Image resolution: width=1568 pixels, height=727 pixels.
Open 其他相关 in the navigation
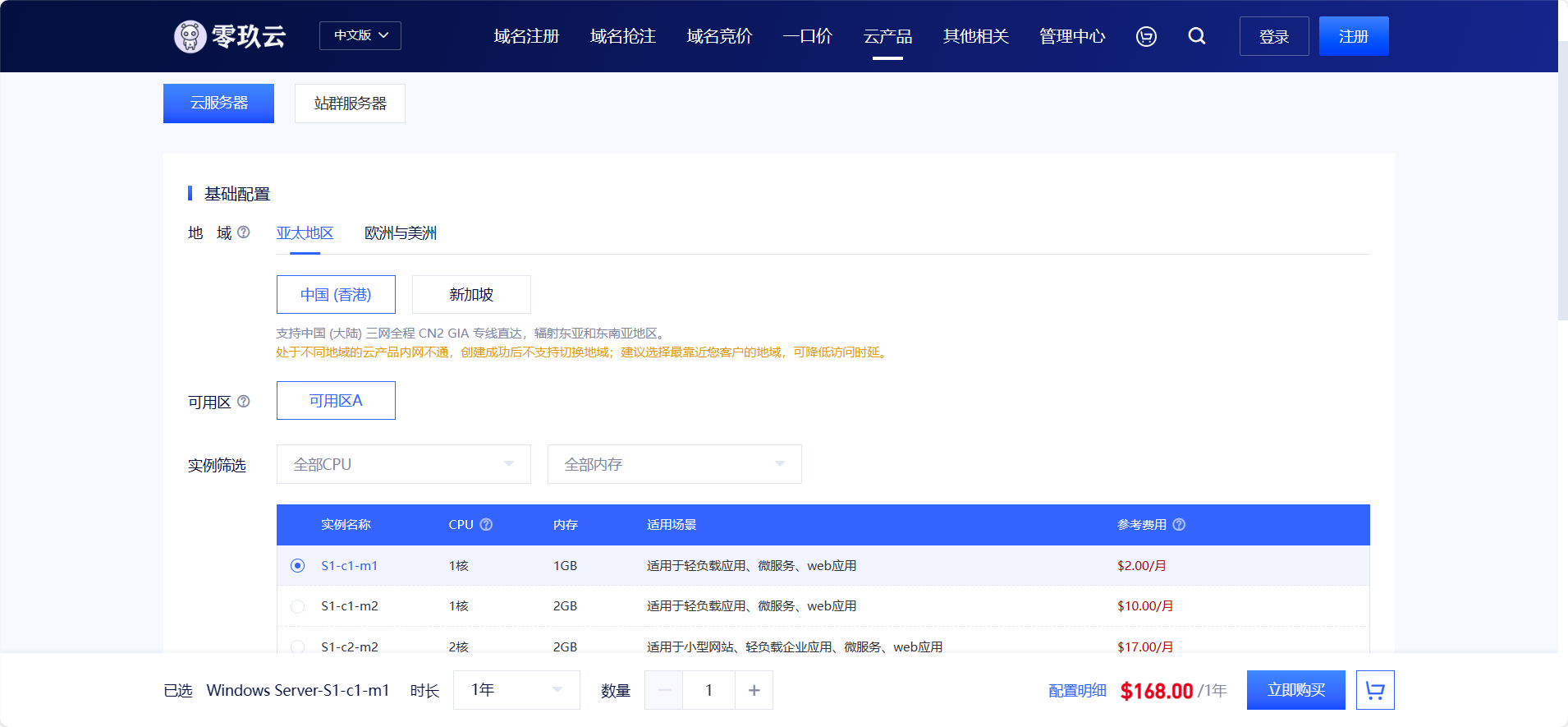[x=976, y=36]
